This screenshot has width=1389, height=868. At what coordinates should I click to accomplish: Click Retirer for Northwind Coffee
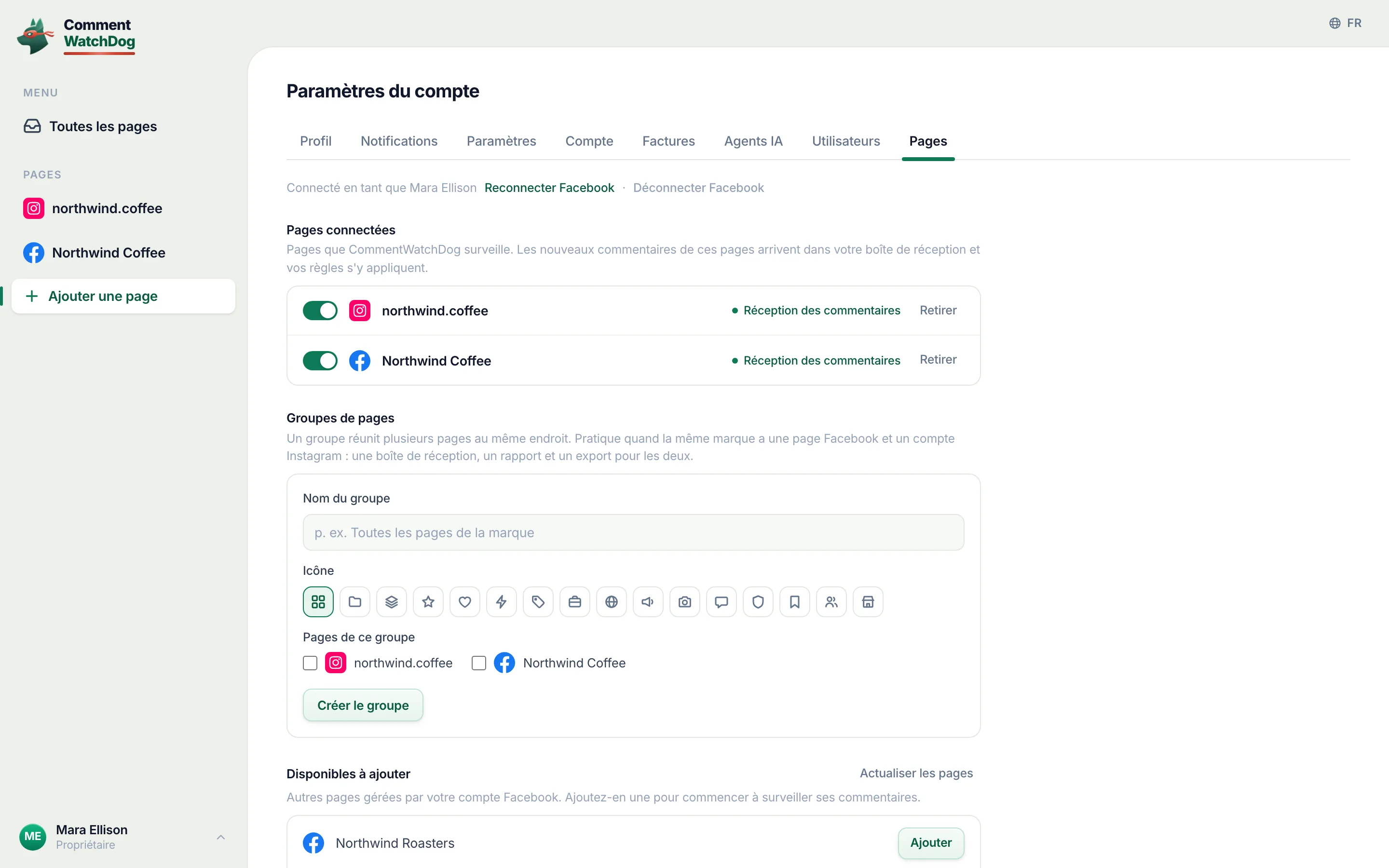(939, 360)
